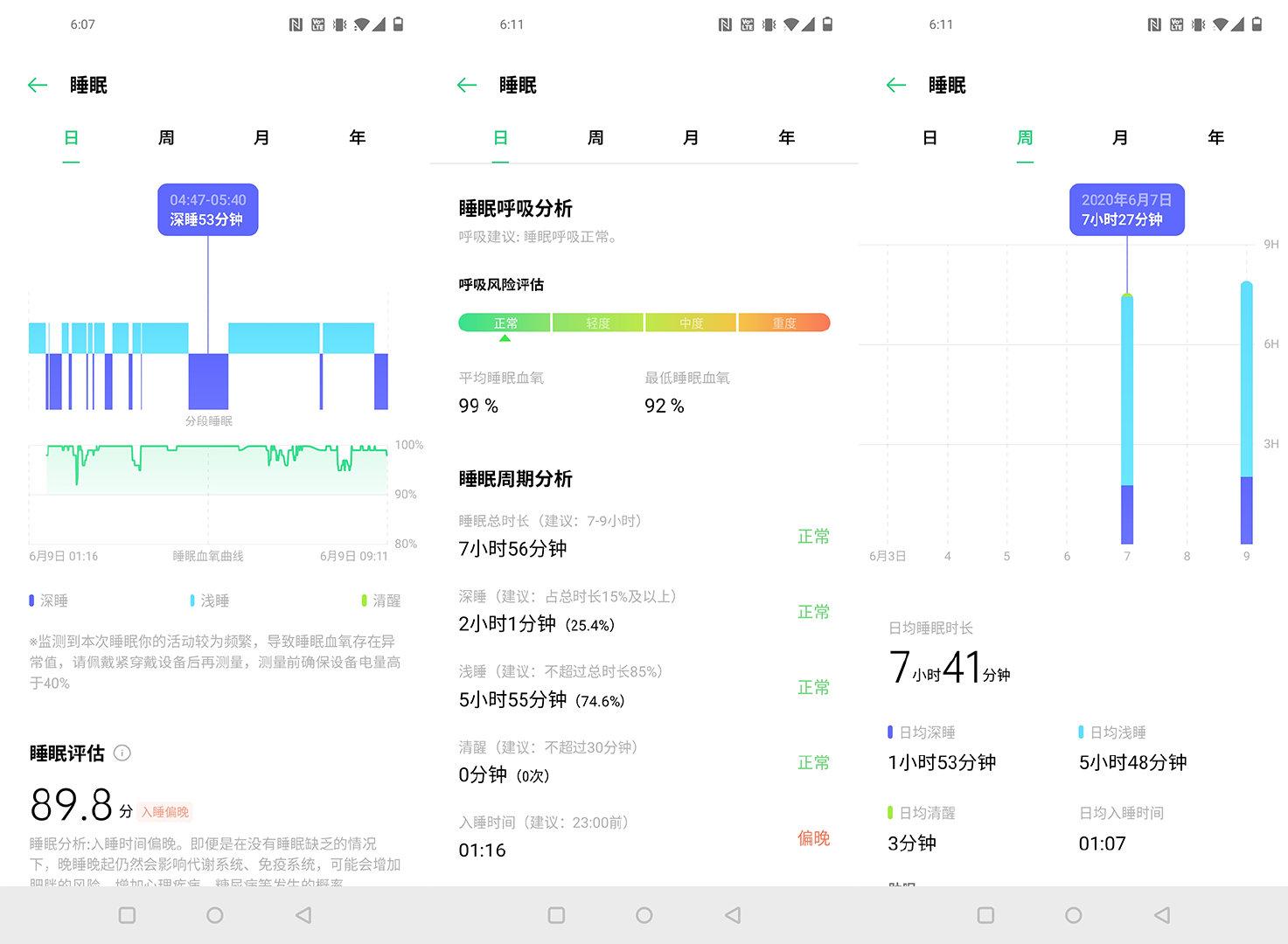Viewport: 1288px width, 944px height.
Task: Switch to the 周 tab
Action: click(x=166, y=137)
